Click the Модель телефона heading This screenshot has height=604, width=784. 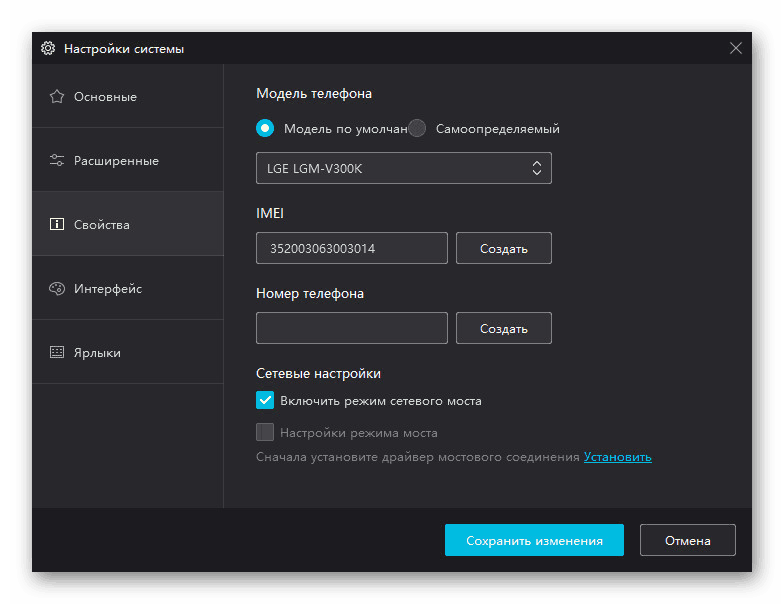[x=314, y=94]
